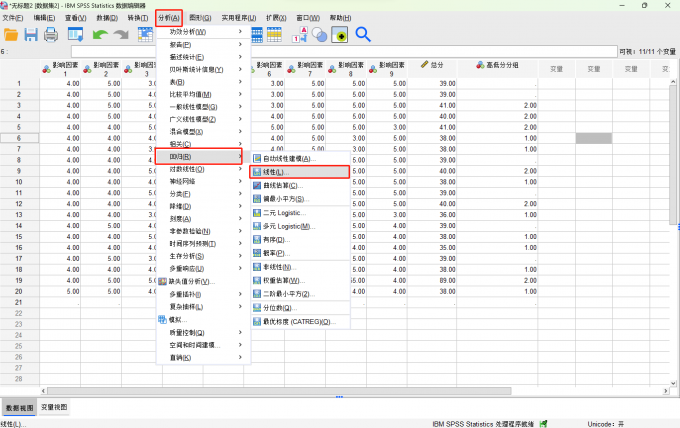Screen dimensions: 680x428
Task: Expand the 功效分析(W) submenu
Action: coord(203,32)
